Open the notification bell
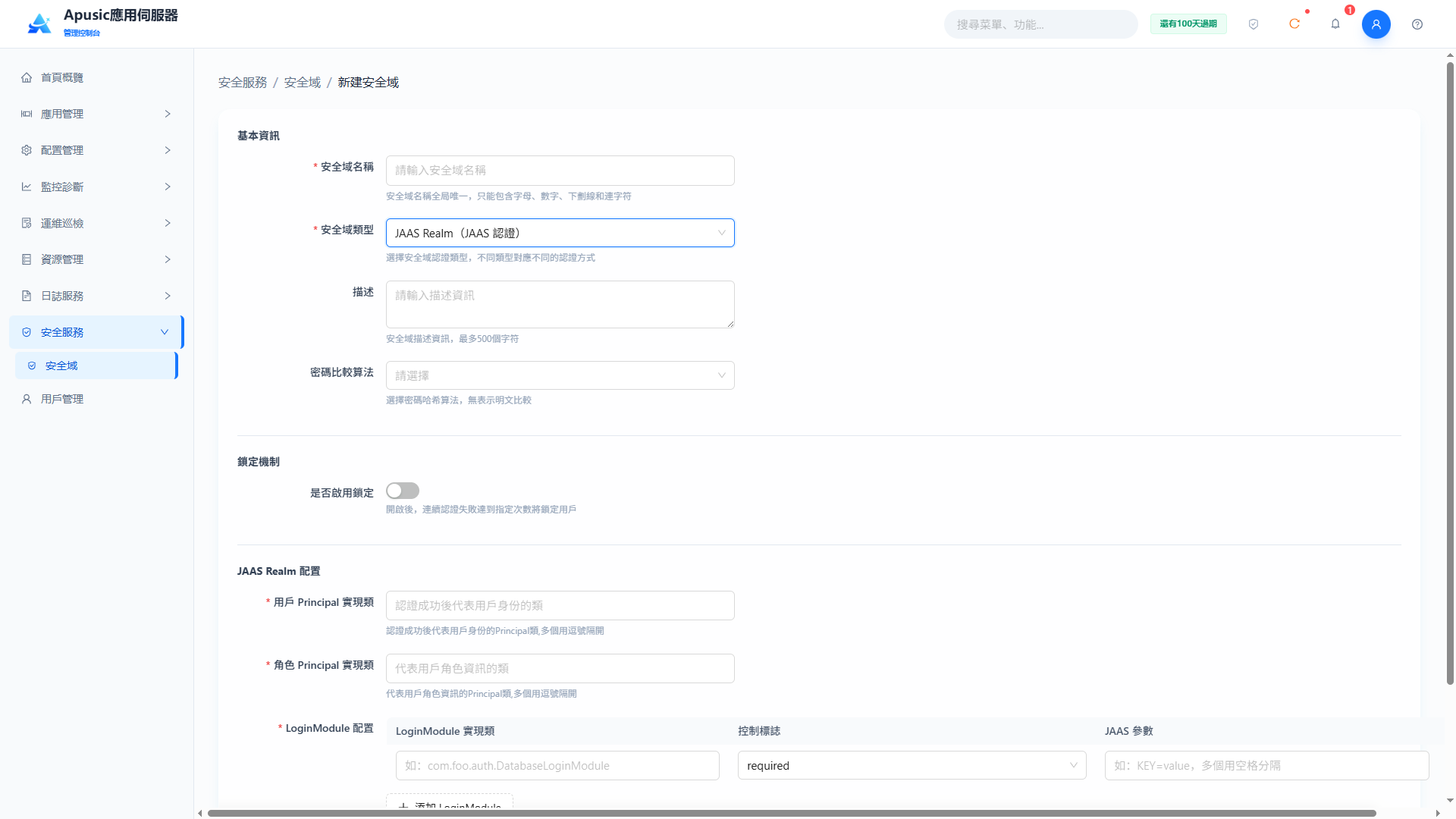The image size is (1456, 819). coord(1335,24)
